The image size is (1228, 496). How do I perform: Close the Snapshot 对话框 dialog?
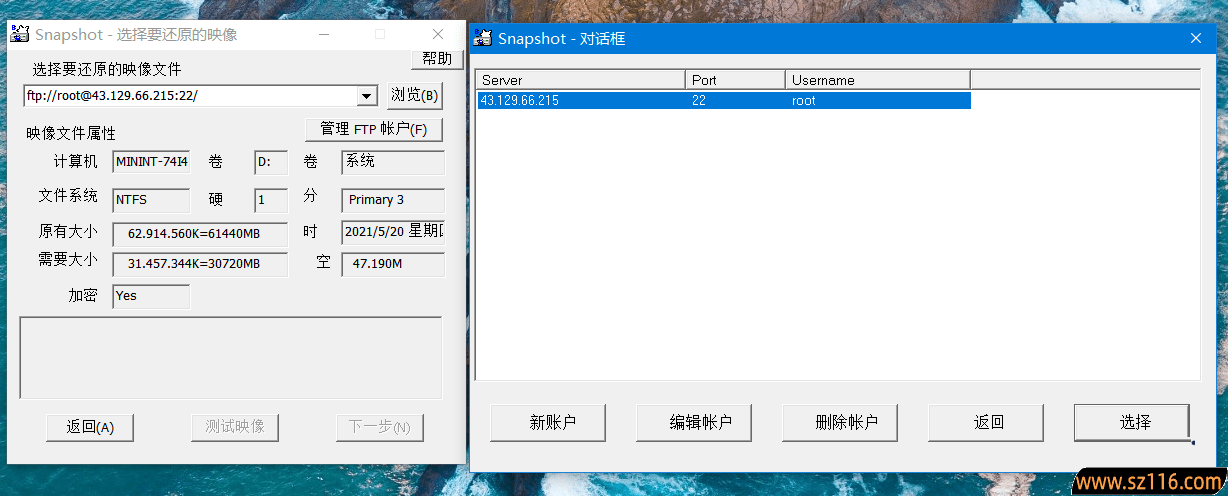tap(1195, 38)
